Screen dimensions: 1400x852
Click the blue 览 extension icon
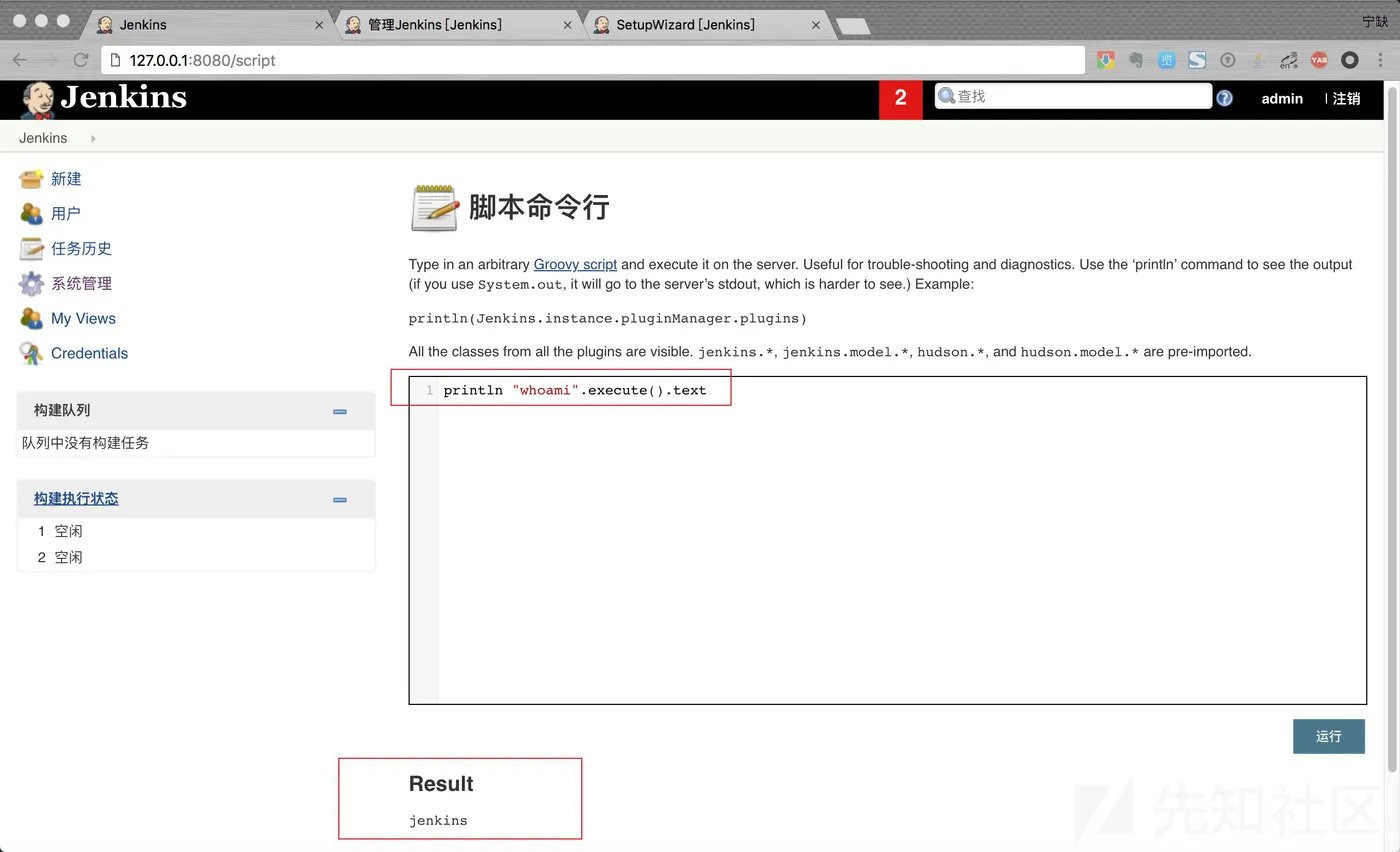pos(1166,60)
